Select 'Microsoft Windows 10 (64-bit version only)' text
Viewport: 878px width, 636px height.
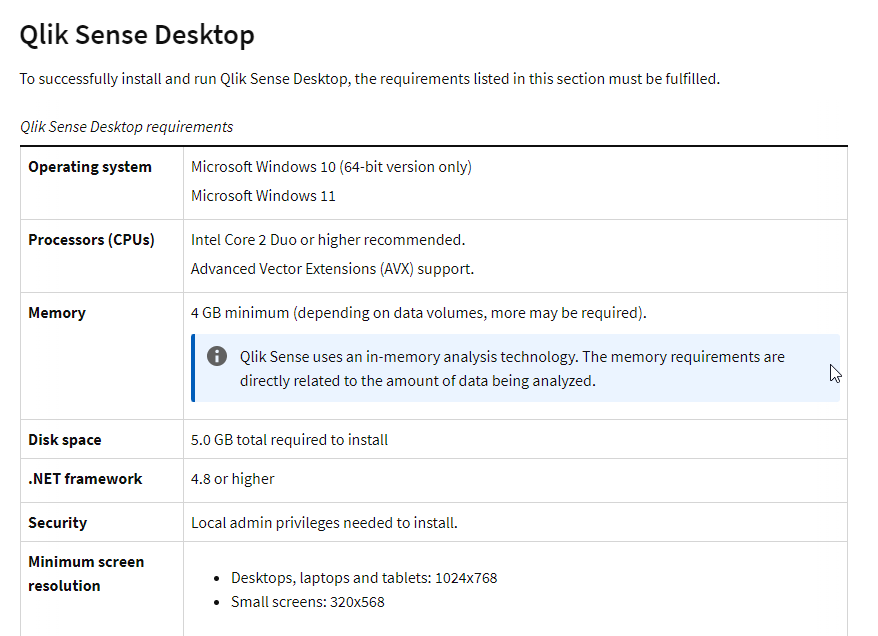[331, 167]
